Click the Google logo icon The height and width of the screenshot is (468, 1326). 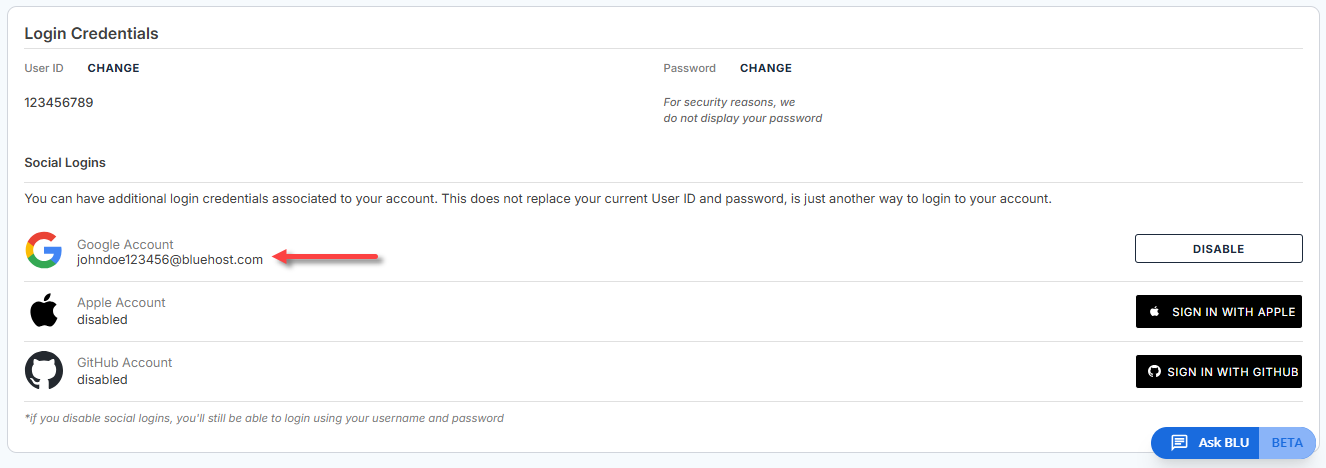coord(44,251)
